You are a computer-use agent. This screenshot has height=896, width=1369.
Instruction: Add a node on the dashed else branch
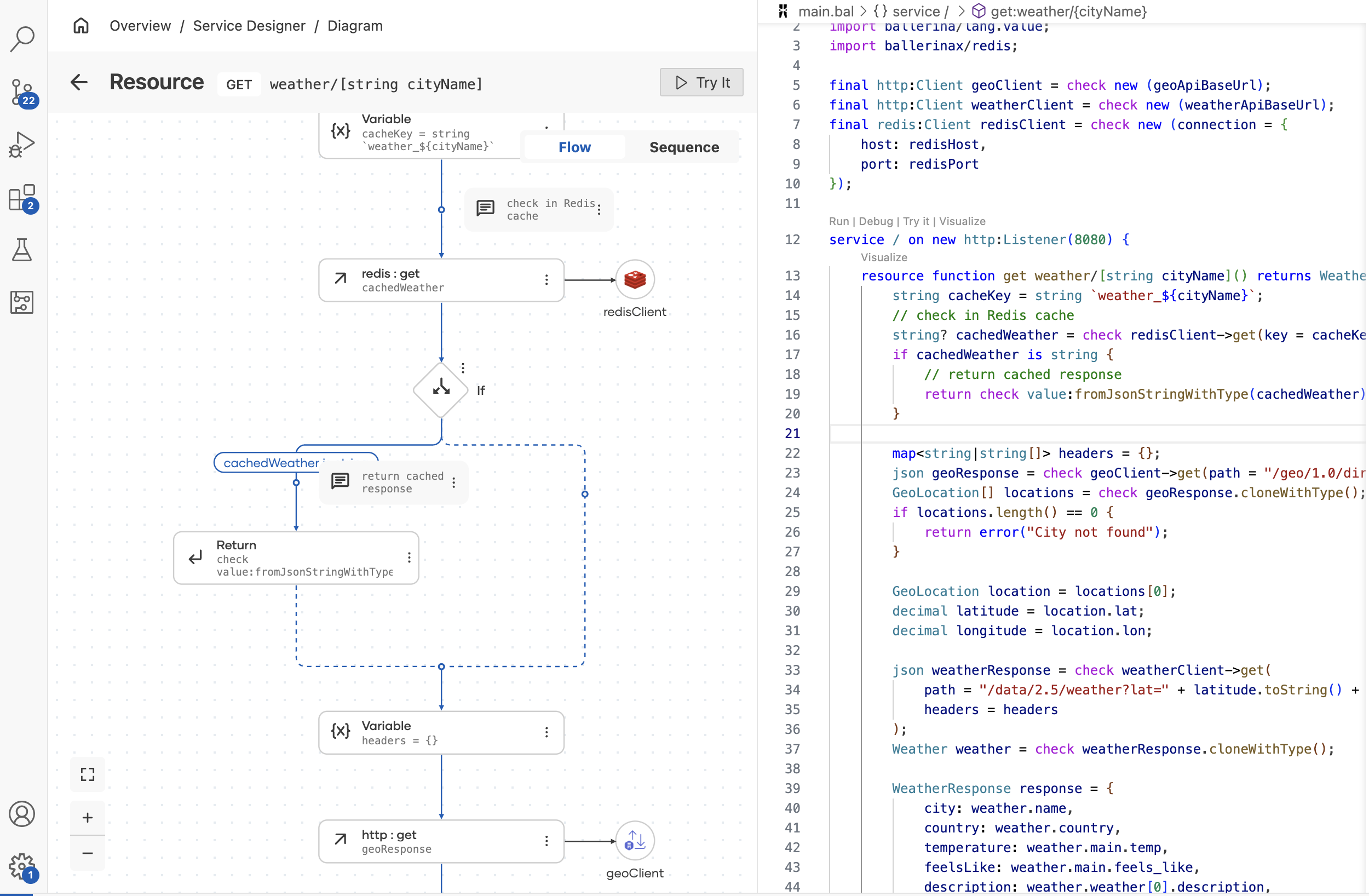point(584,494)
